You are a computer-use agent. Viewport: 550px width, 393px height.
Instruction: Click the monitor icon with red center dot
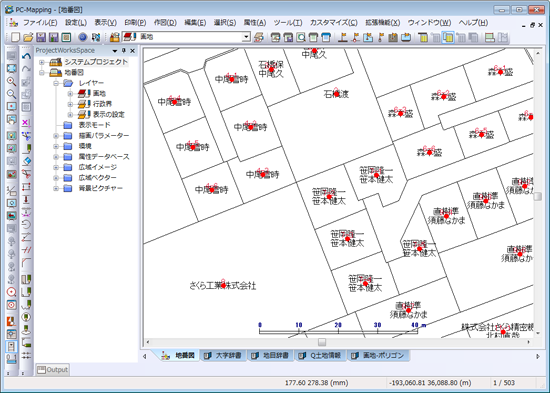pyautogui.click(x=12, y=107)
